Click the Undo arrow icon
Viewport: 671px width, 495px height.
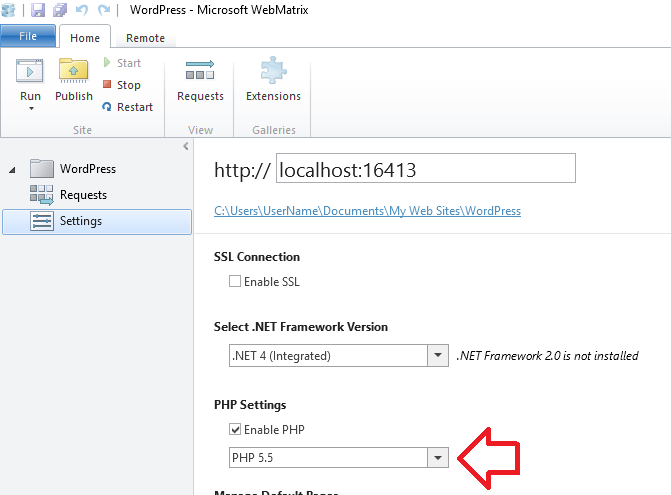coord(82,9)
